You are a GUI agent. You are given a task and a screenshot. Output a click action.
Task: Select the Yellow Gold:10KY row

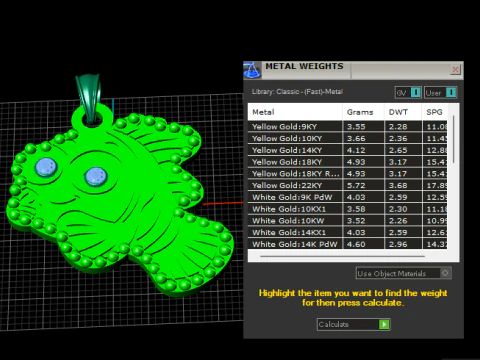(x=347, y=138)
